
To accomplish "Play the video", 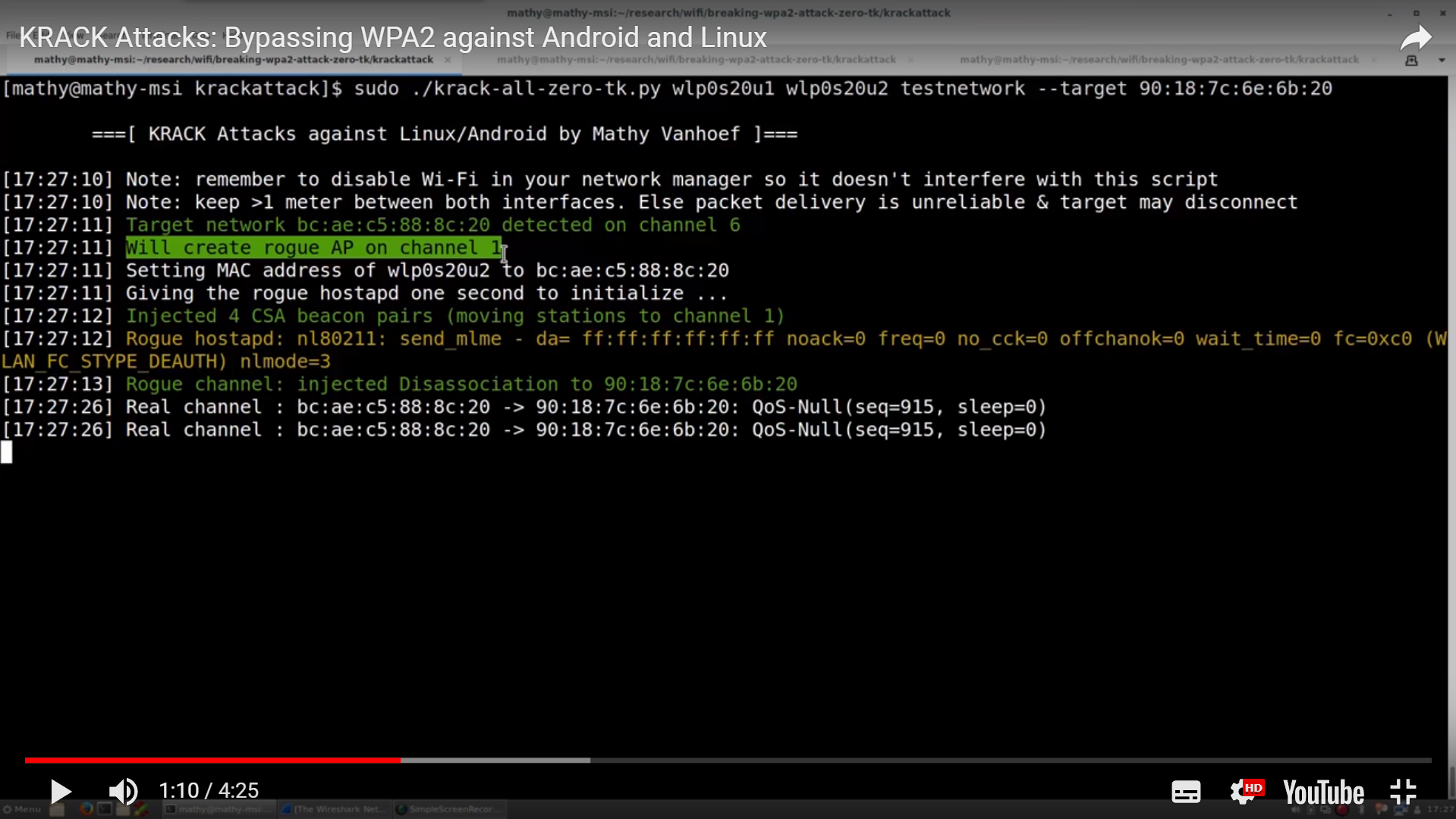I will pos(60,791).
